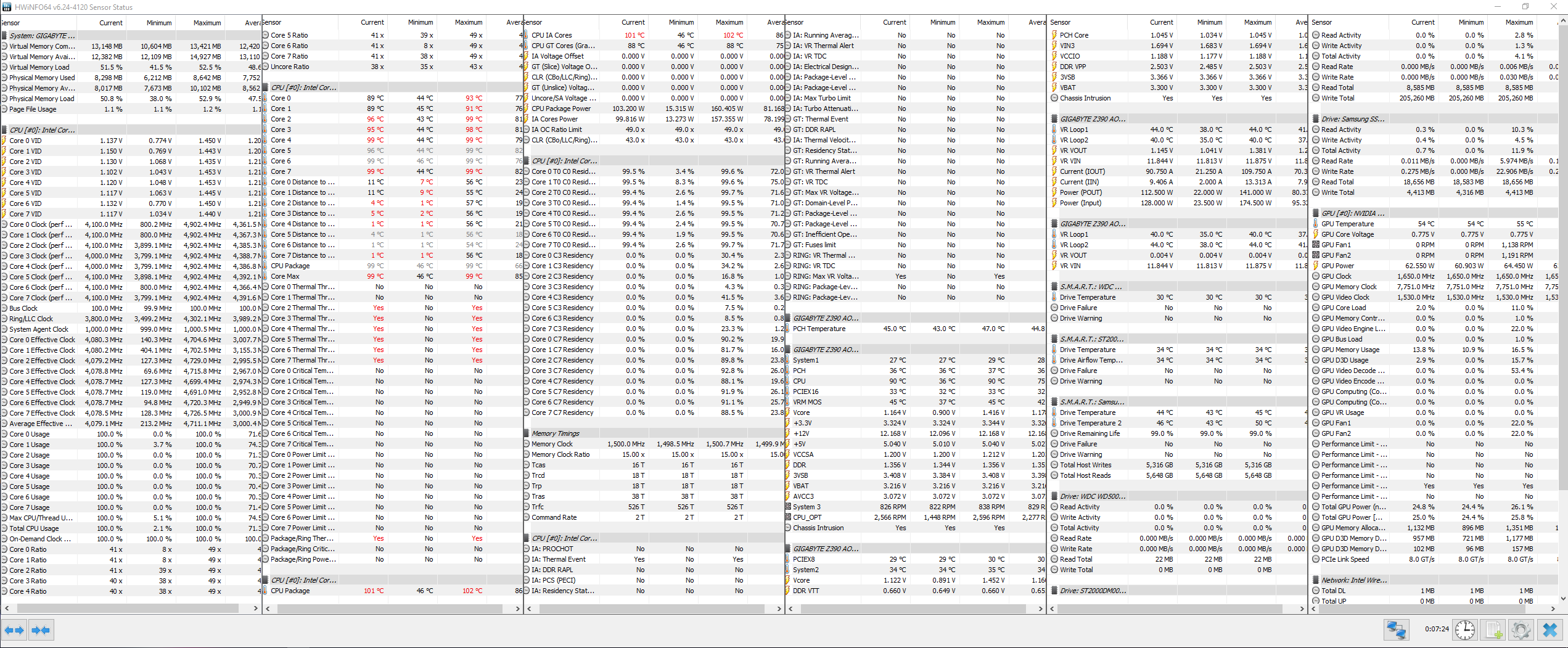This screenshot has width=1568, height=648.
Task: Close sensor status with the blue X
Action: [x=1550, y=630]
